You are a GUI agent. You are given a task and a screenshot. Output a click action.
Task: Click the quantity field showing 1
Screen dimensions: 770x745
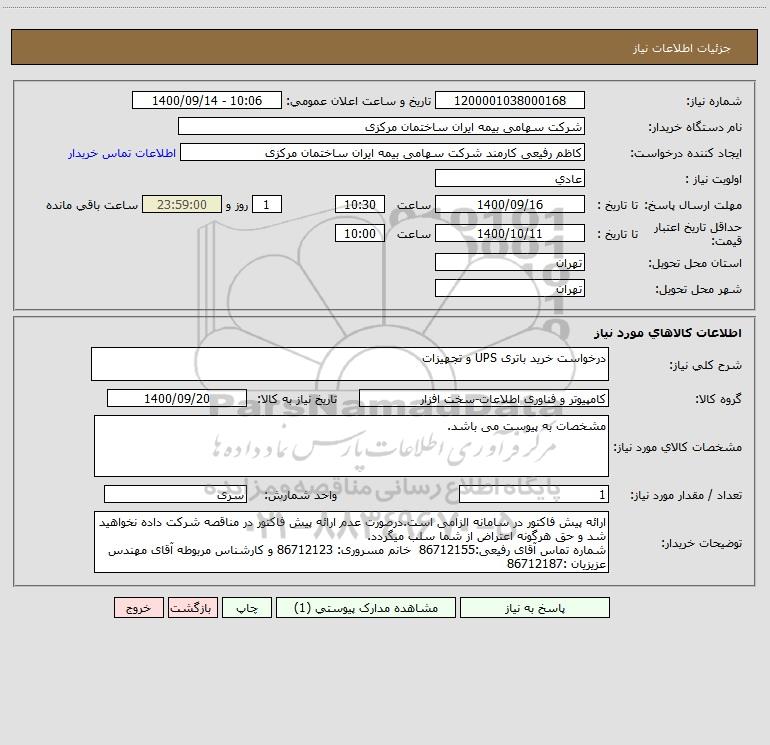534,495
